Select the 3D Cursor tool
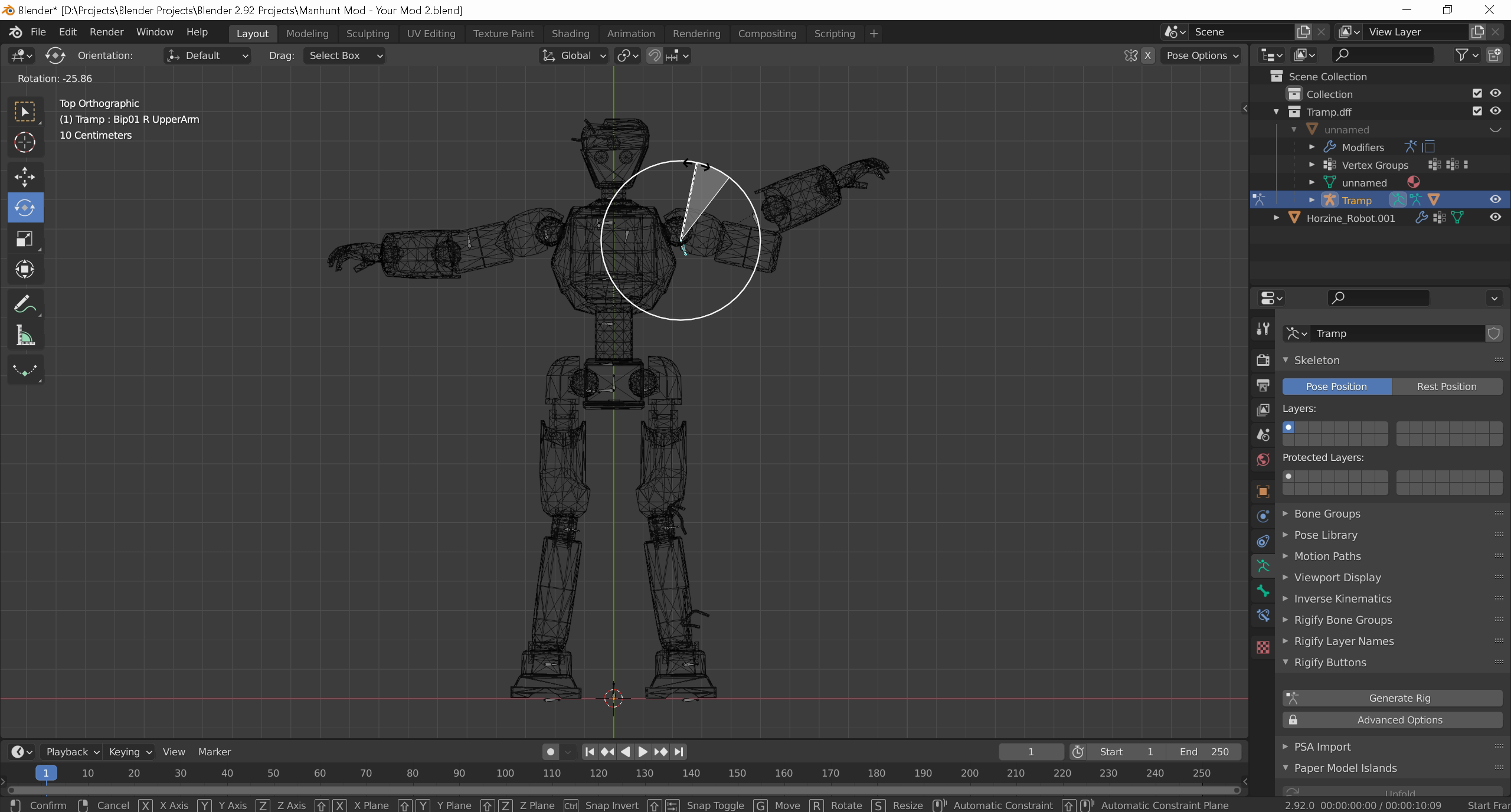The image size is (1511, 812). tap(25, 142)
